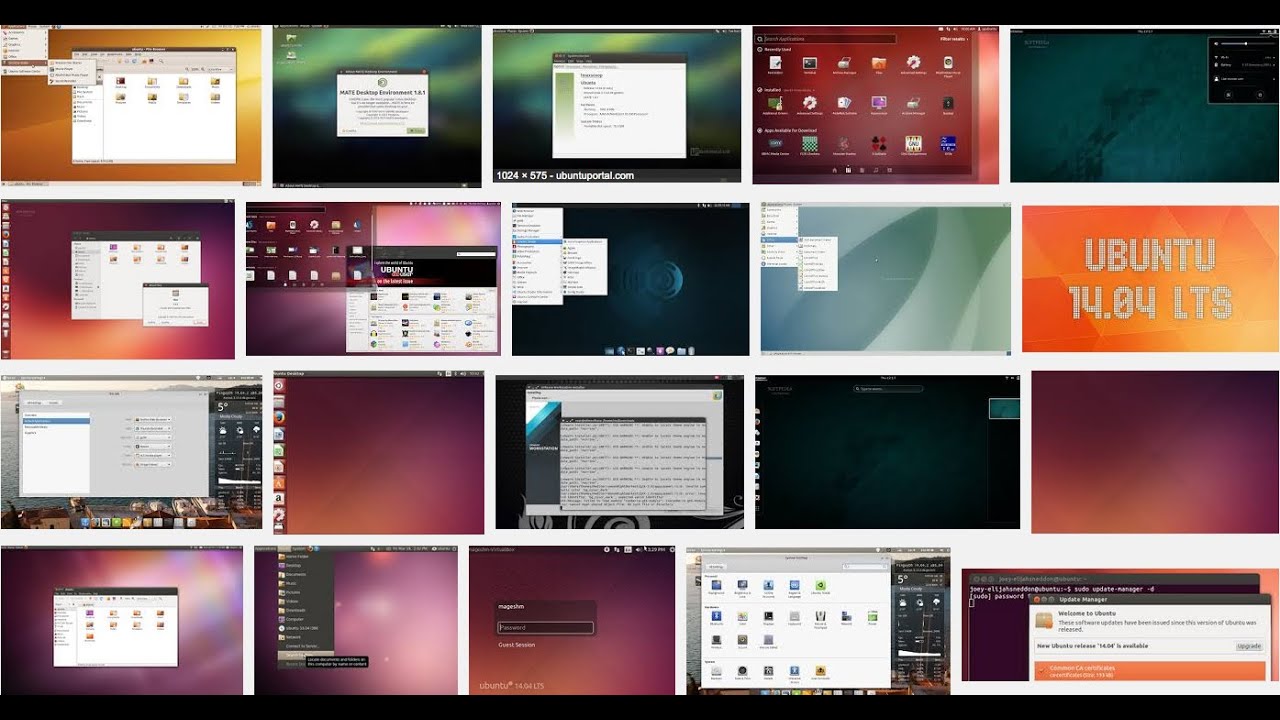Click the Password field on login screen
This screenshot has width=1280, height=720.
(x=546, y=628)
